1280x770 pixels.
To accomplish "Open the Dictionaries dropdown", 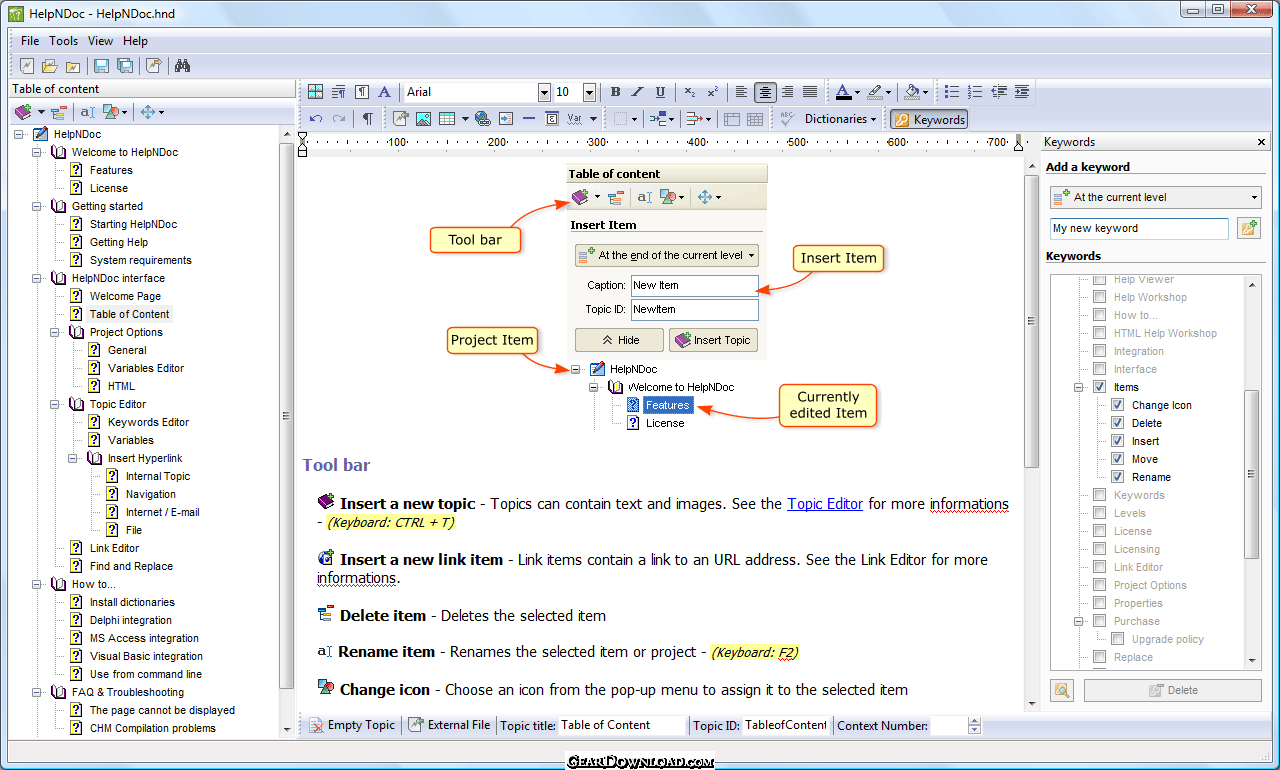I will coord(840,119).
